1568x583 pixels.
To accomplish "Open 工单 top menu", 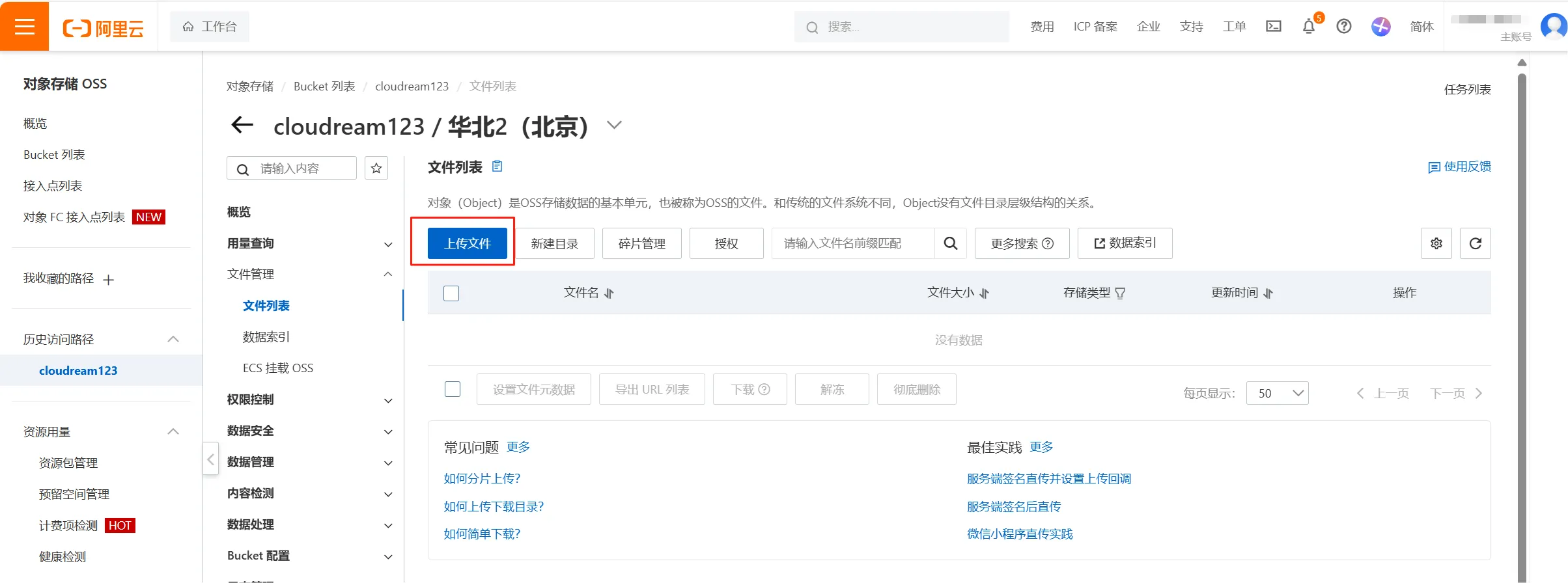I will click(x=1235, y=27).
